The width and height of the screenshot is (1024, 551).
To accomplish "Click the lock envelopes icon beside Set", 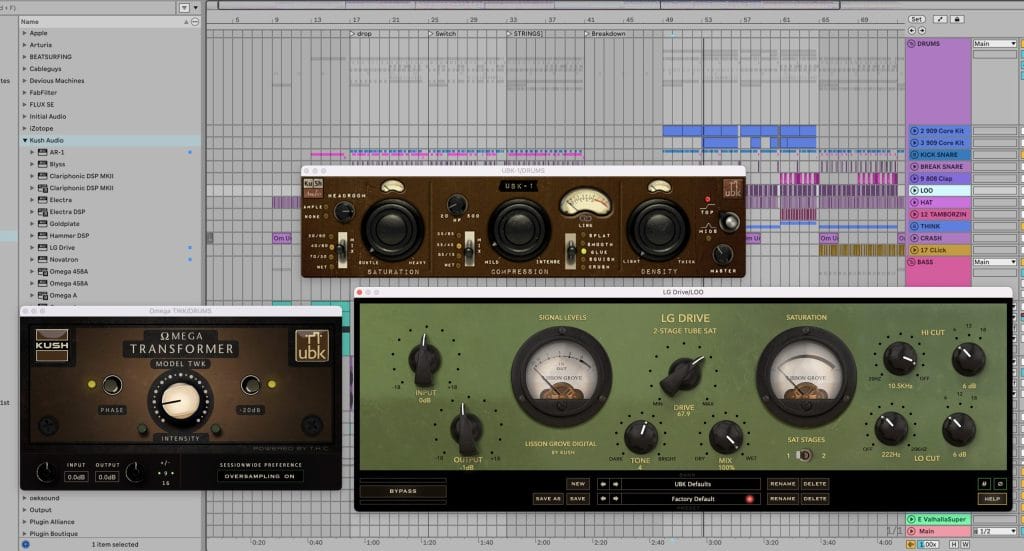I will pos(958,19).
